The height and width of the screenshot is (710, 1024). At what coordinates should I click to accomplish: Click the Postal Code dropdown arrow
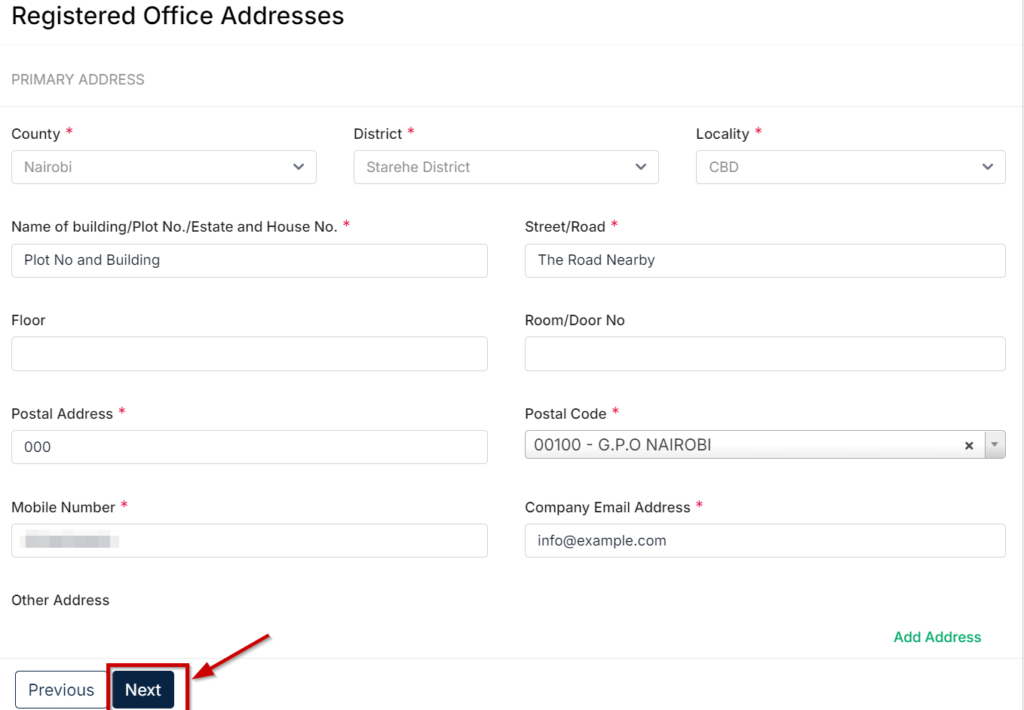point(995,444)
